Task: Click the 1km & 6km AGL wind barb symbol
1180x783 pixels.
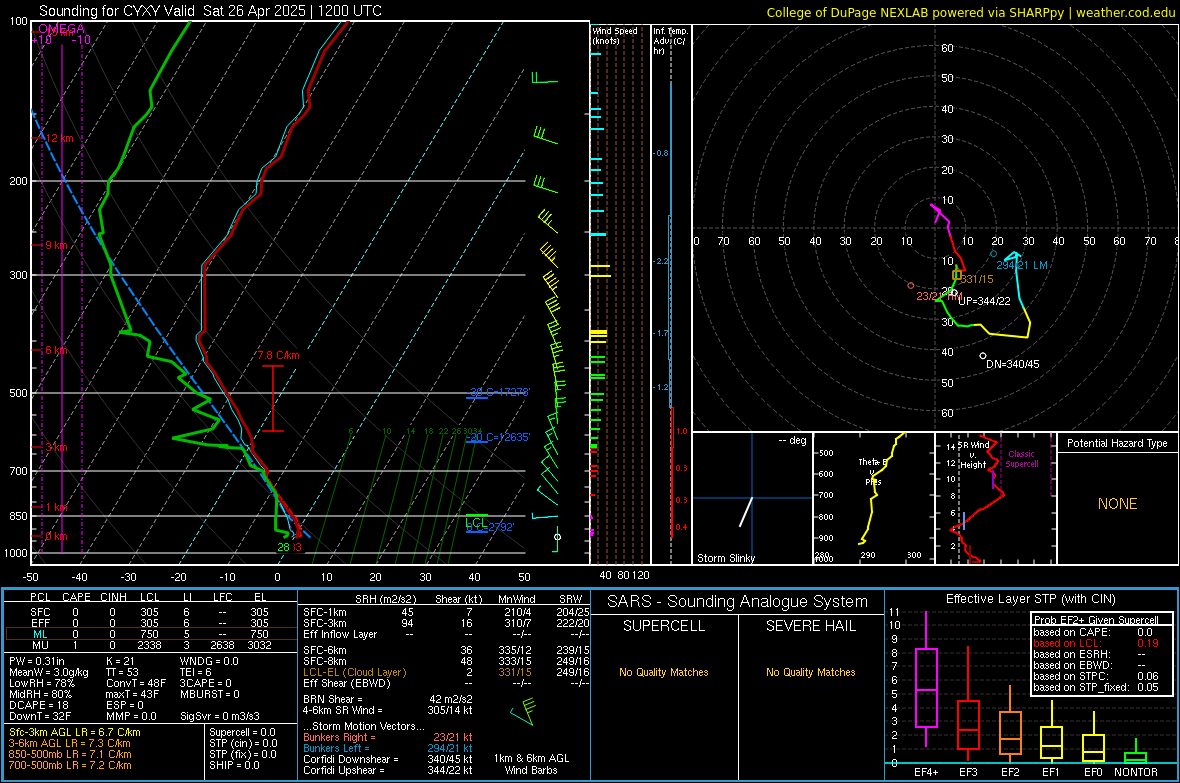Action: click(523, 711)
